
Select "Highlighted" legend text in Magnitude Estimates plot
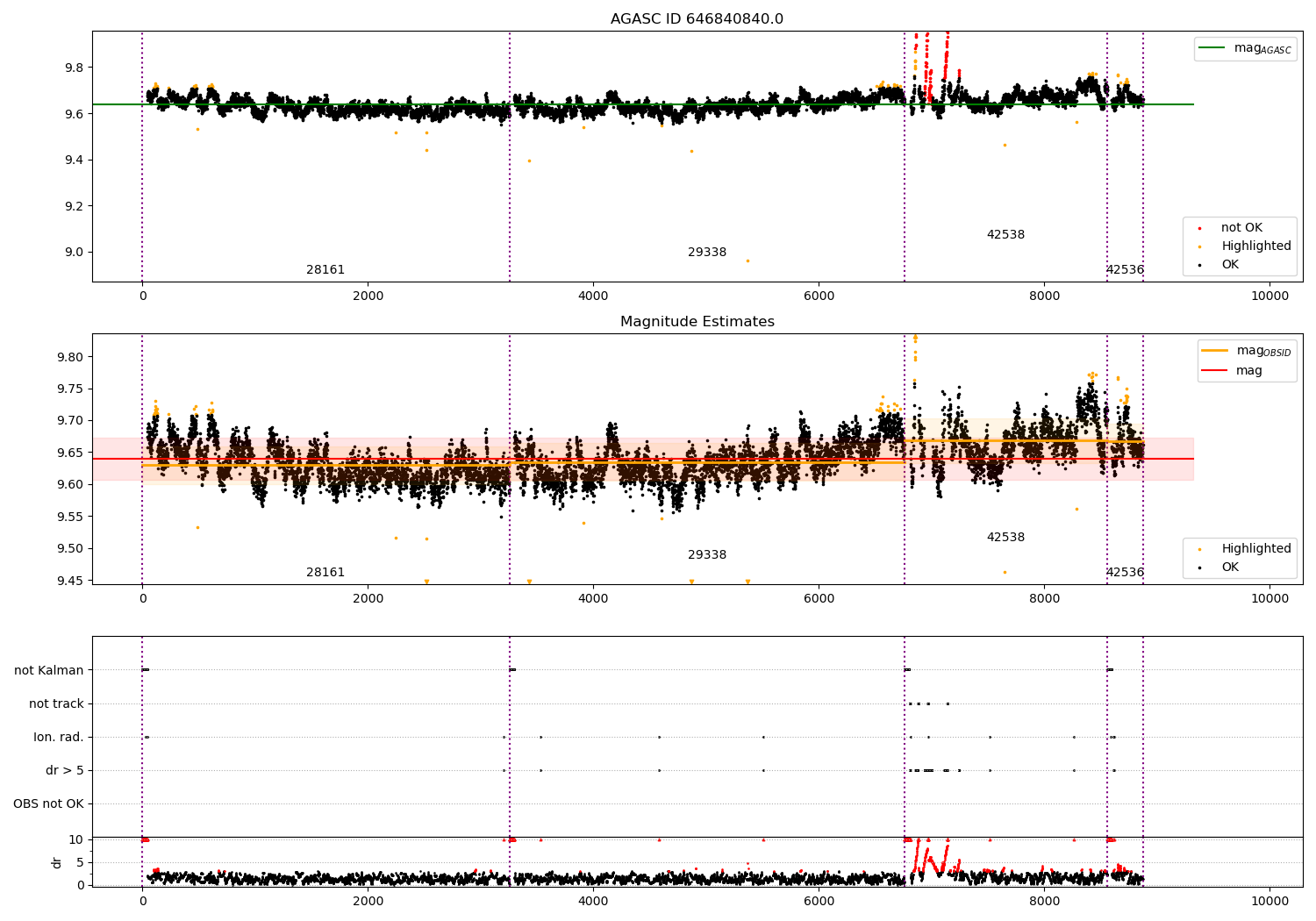coord(1256,549)
